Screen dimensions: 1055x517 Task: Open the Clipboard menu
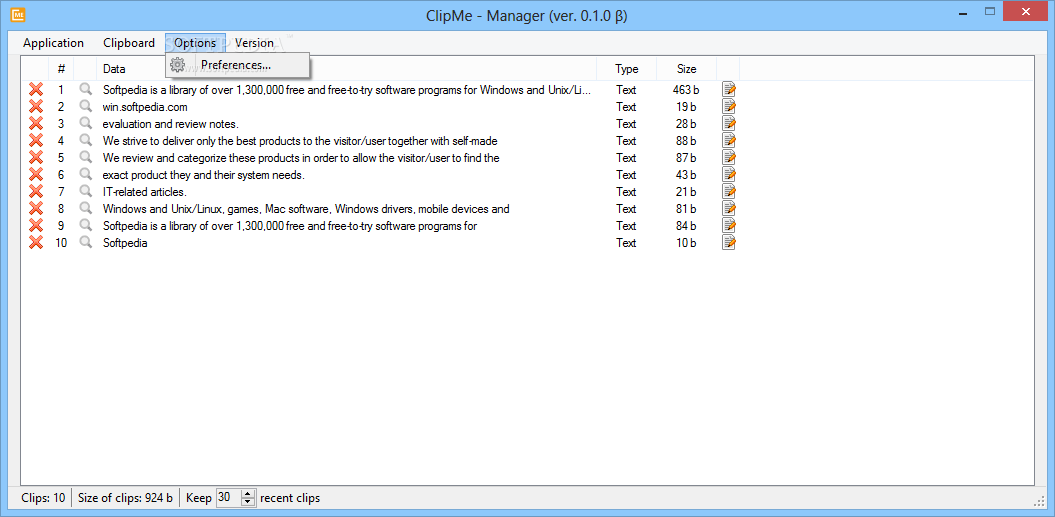tap(129, 43)
